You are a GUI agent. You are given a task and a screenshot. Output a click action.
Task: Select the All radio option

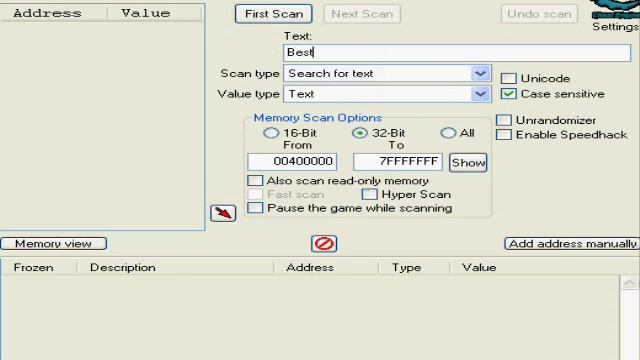[448, 133]
